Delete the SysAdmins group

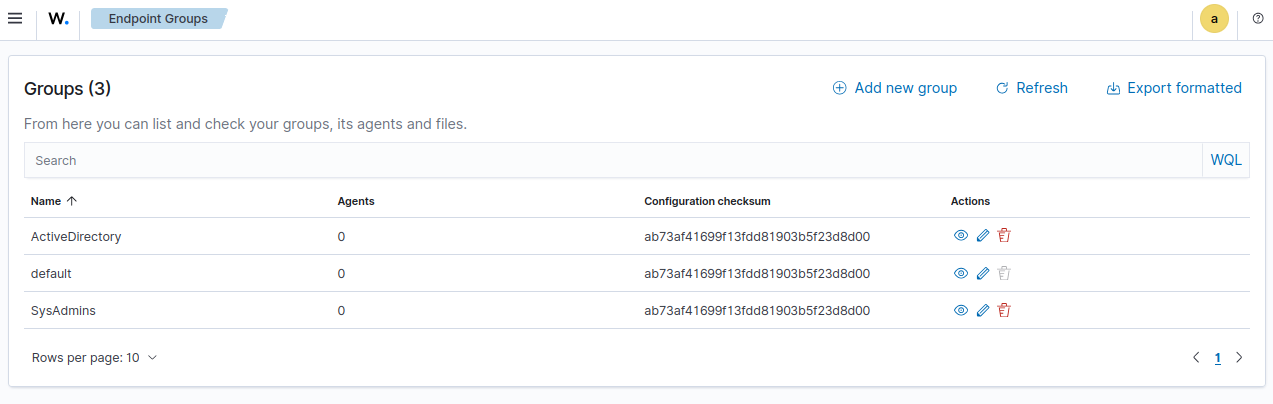click(1005, 310)
